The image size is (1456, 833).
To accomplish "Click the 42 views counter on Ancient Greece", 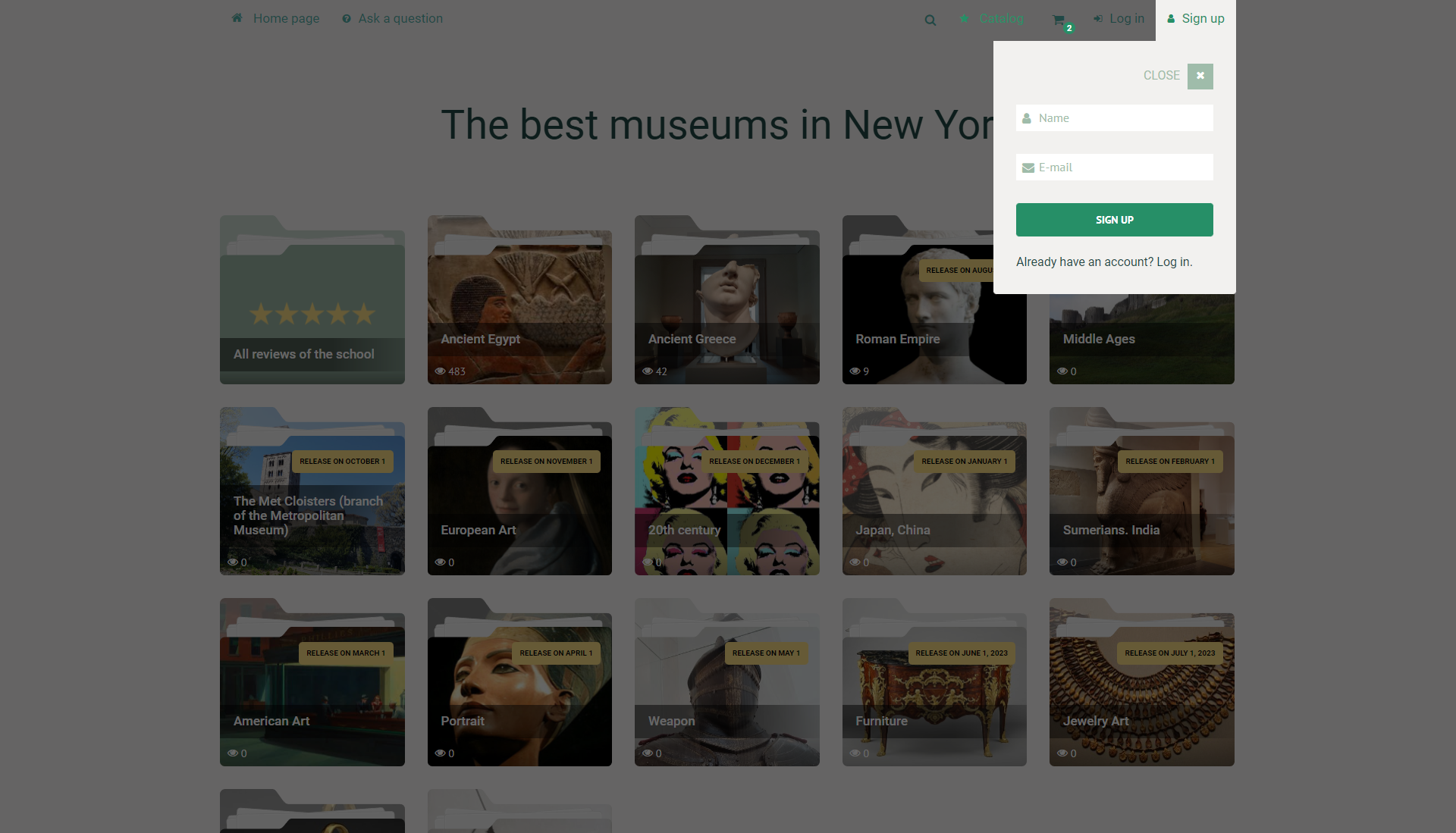I will click(x=654, y=371).
